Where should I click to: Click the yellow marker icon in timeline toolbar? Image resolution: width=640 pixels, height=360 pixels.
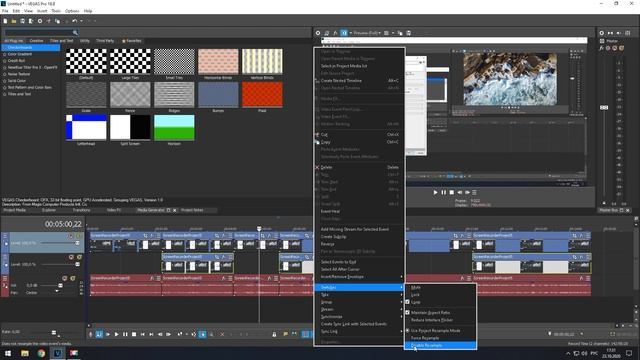[x=285, y=334]
